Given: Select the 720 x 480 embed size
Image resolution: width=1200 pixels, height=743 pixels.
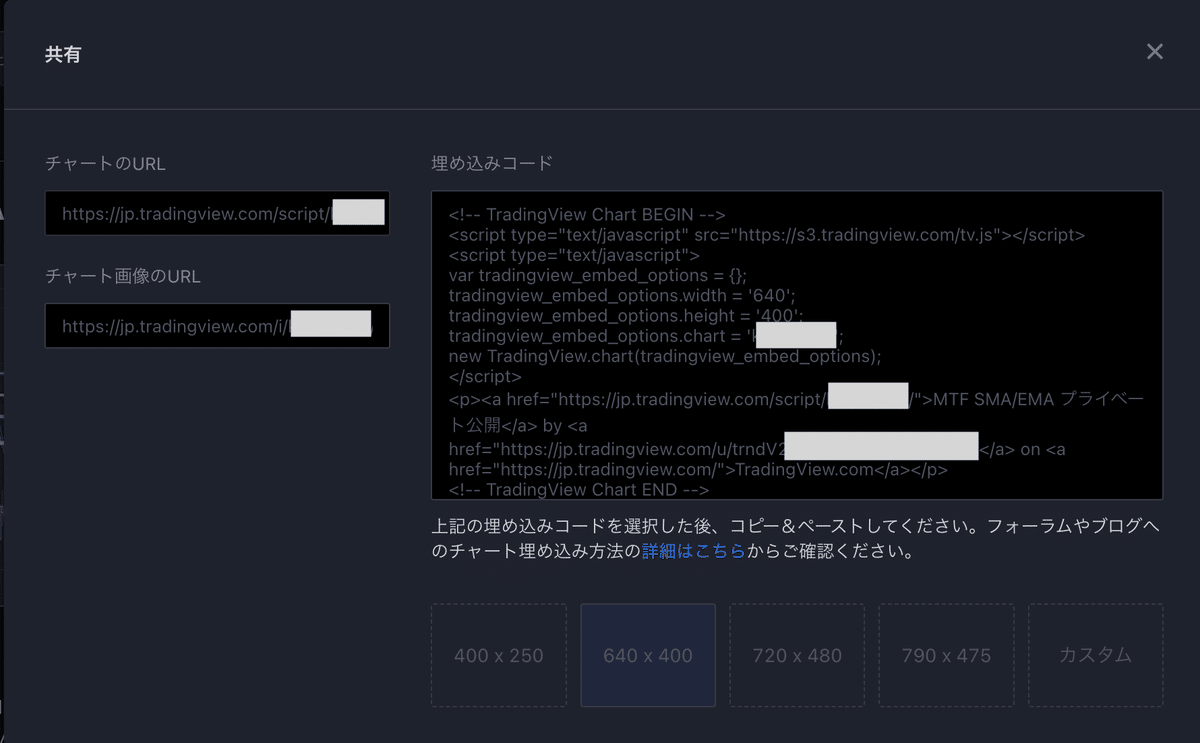Looking at the screenshot, I should coord(797,655).
